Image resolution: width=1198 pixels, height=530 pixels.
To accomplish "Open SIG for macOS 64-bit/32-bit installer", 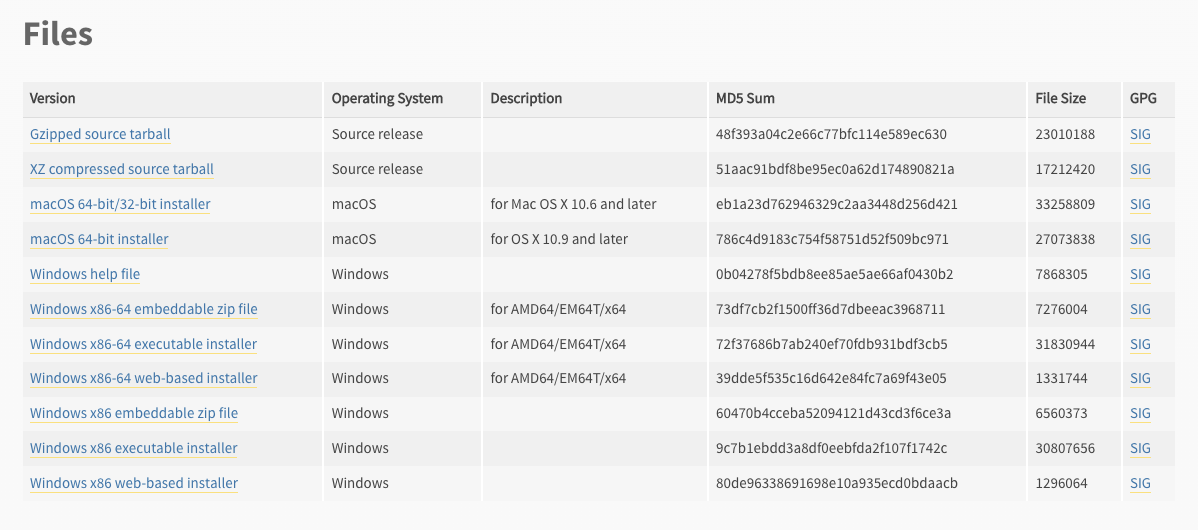I will pyautogui.click(x=1140, y=204).
